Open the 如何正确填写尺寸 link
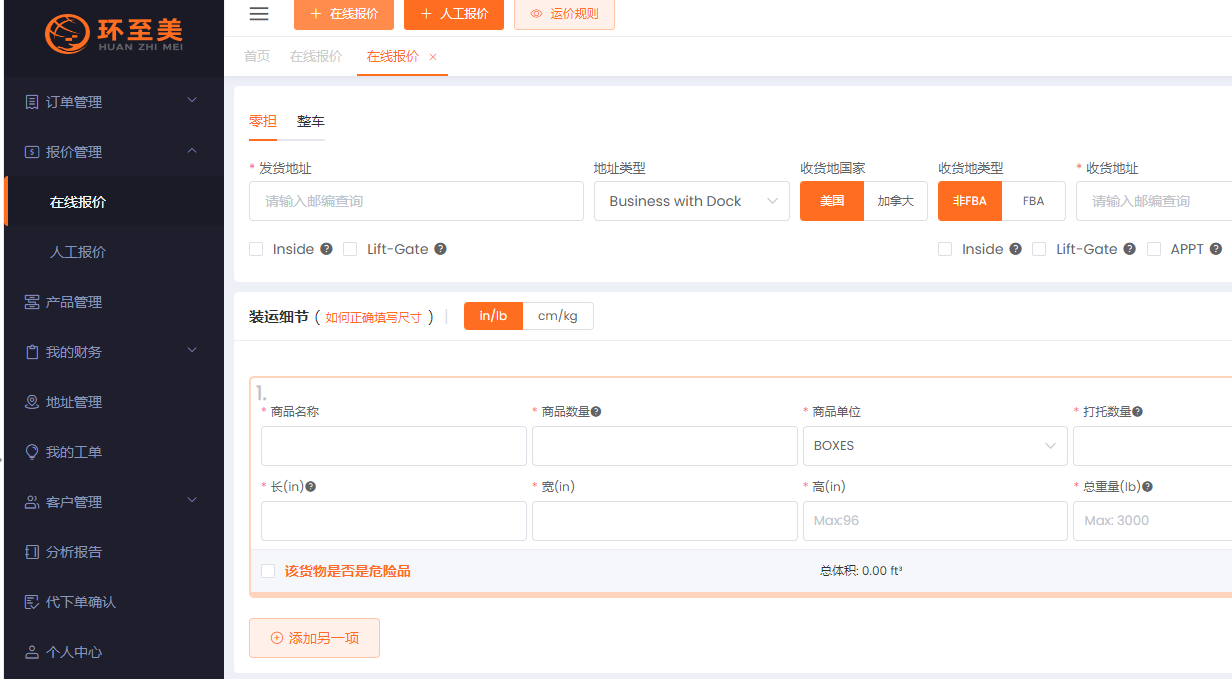Image resolution: width=1232 pixels, height=679 pixels. coord(373,318)
